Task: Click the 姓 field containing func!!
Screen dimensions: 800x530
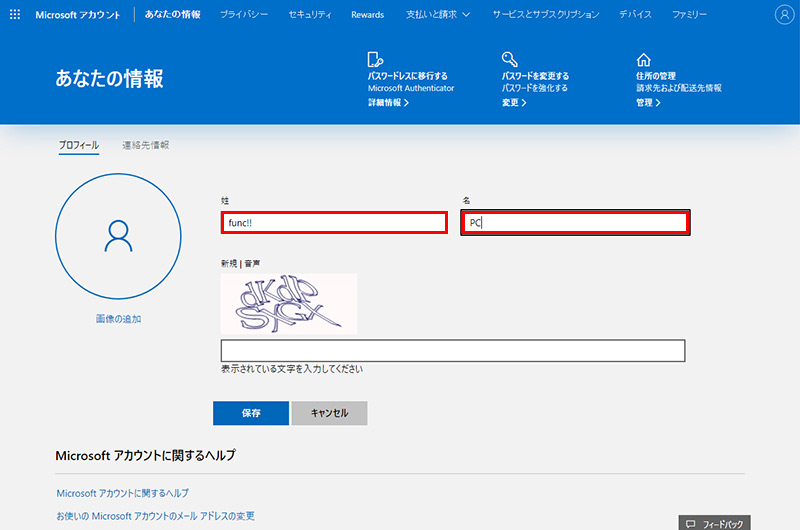Action: (334, 222)
